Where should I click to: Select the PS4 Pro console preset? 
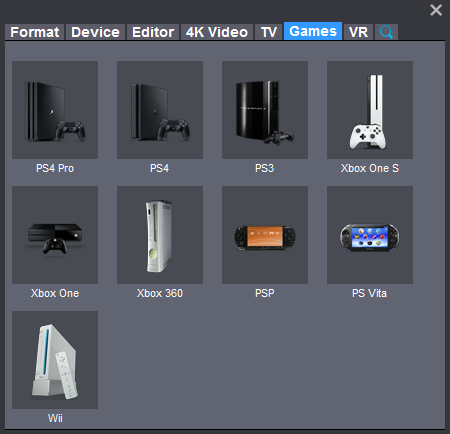(x=55, y=110)
